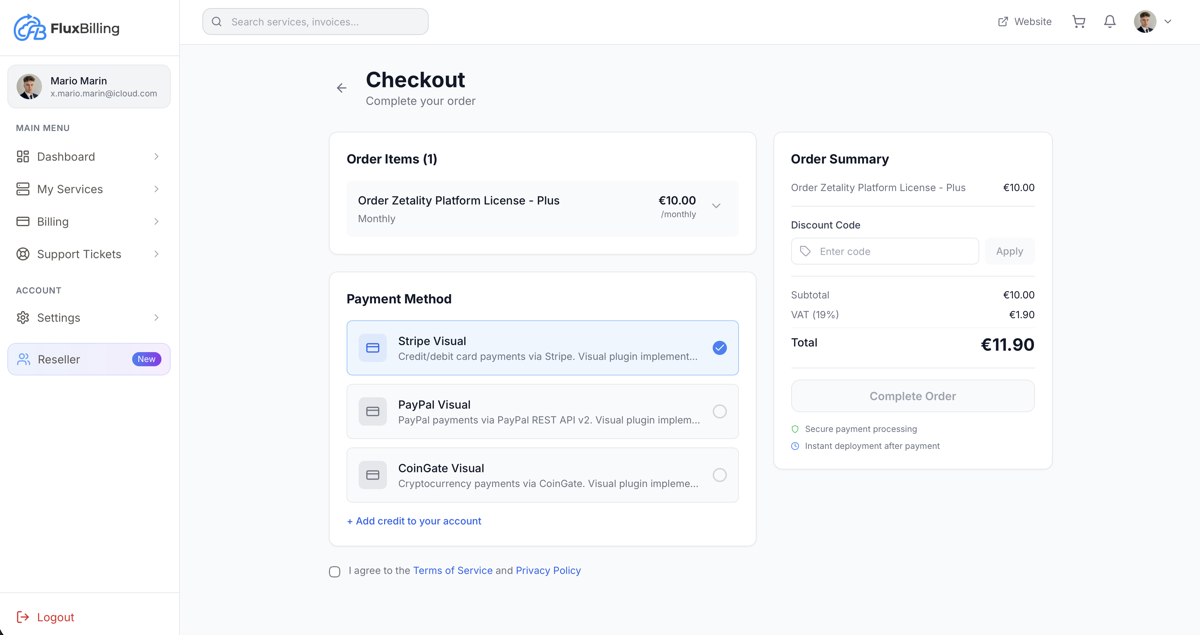Click the Logout icon at bottom
1200x635 pixels.
click(24, 617)
